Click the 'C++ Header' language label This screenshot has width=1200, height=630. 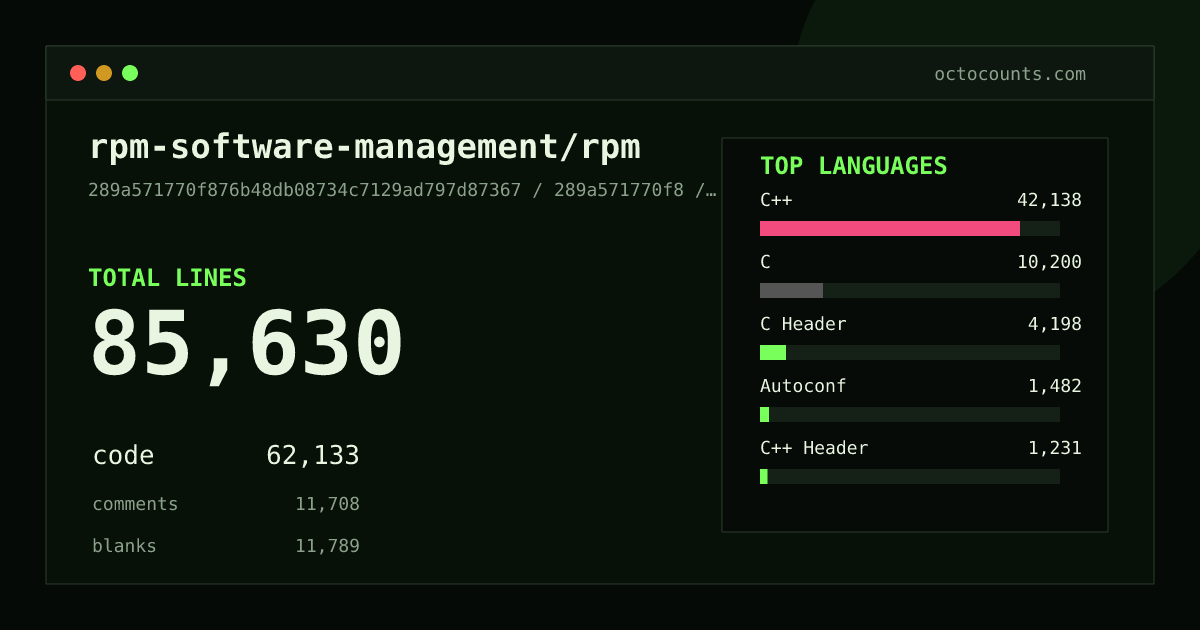814,448
